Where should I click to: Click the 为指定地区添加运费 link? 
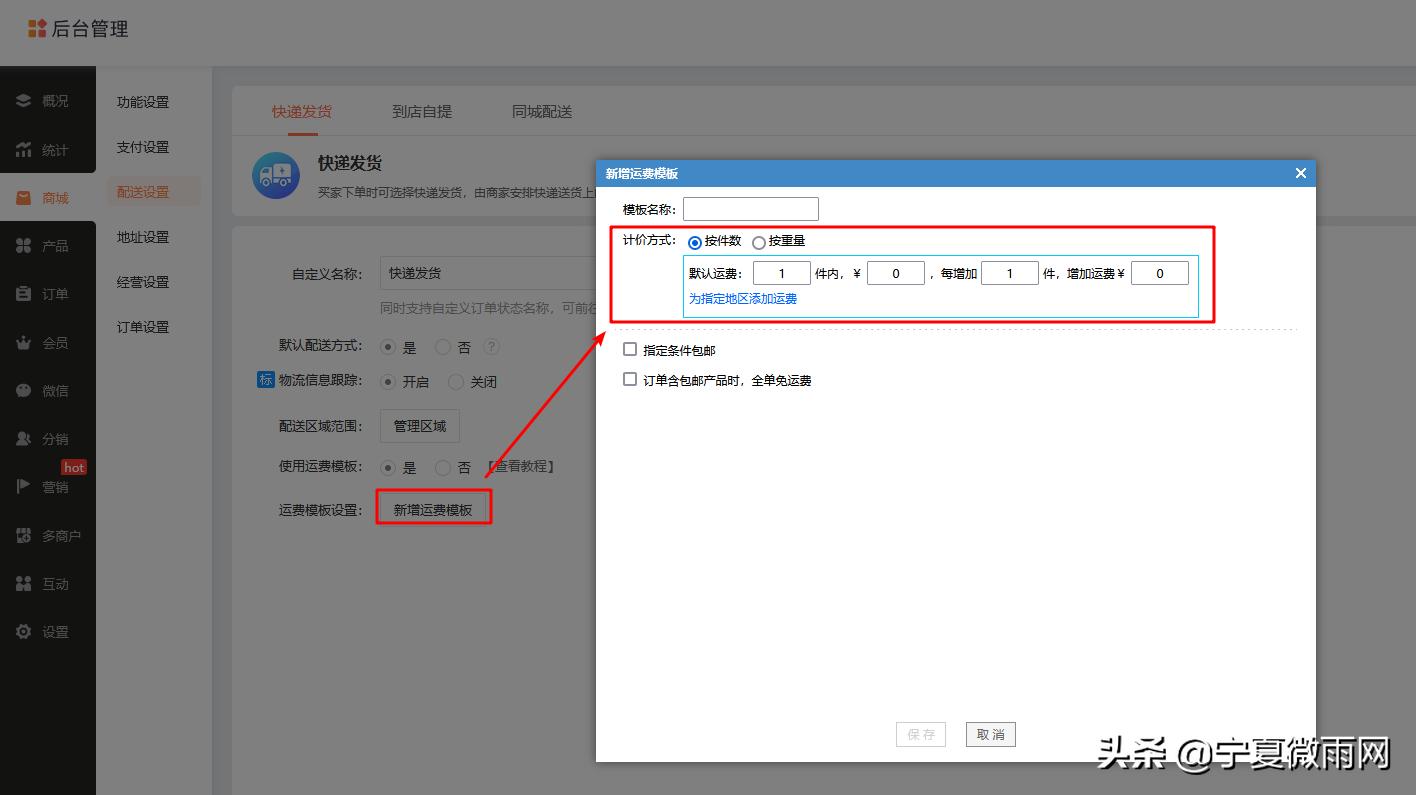click(x=744, y=298)
